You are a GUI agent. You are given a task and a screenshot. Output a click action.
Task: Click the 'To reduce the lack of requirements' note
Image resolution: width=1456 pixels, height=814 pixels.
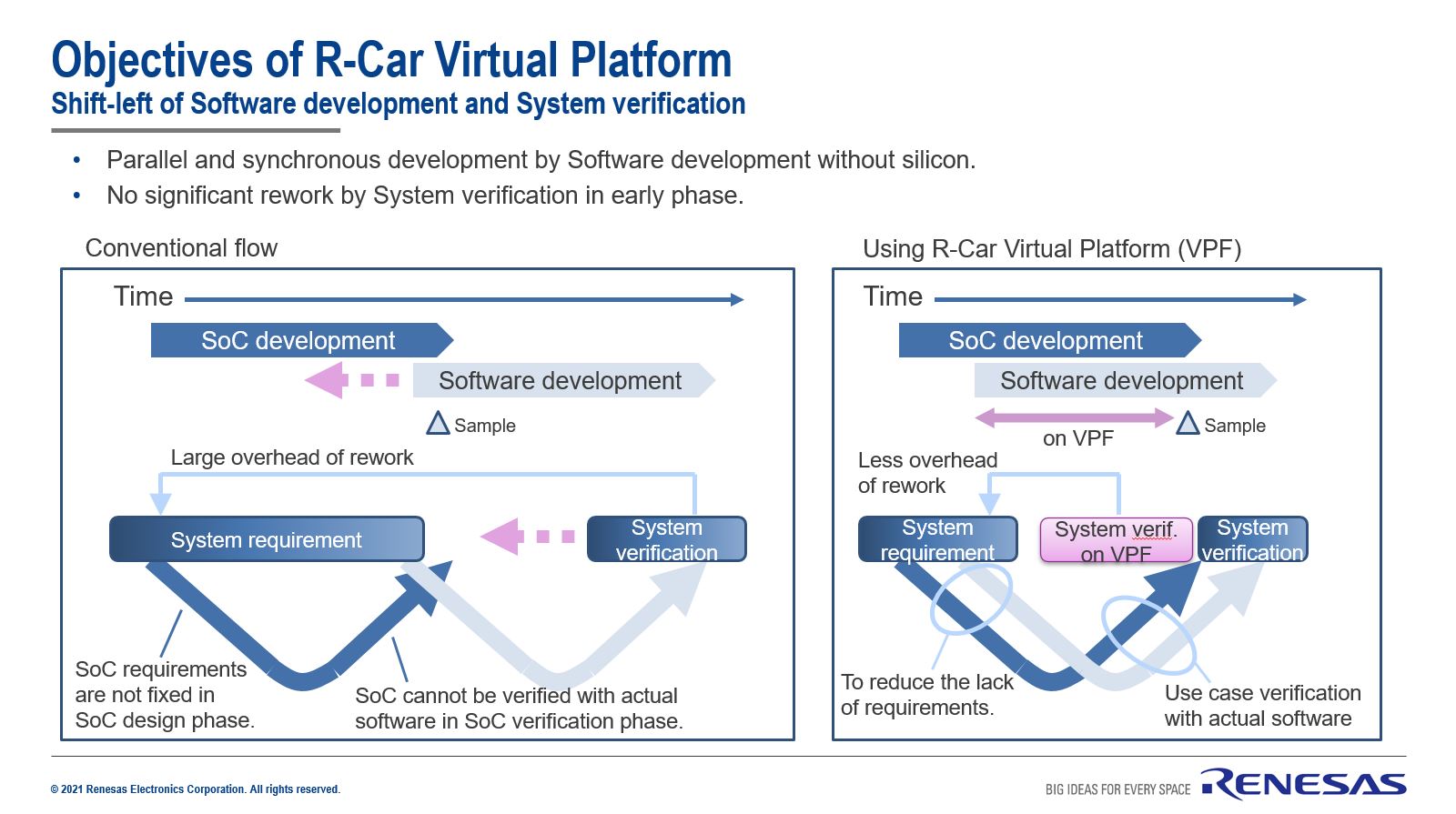(x=927, y=695)
